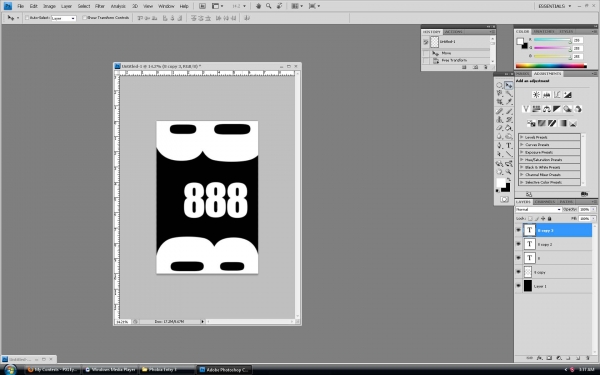Toggle visibility of the 8 text layer
Viewport: 600px width, 375px height.
(518, 258)
